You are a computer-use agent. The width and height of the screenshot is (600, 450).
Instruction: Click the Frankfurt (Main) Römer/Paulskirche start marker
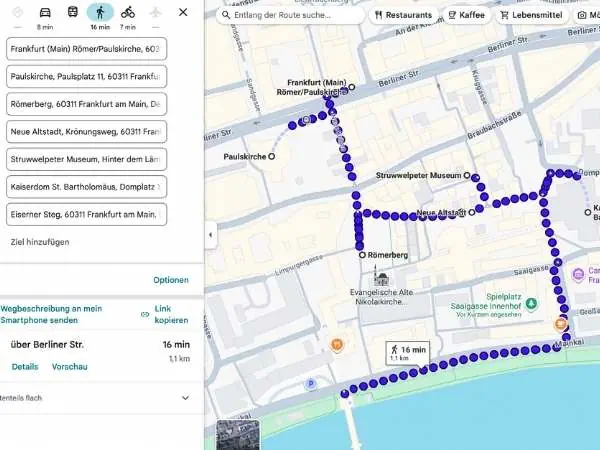coord(352,87)
